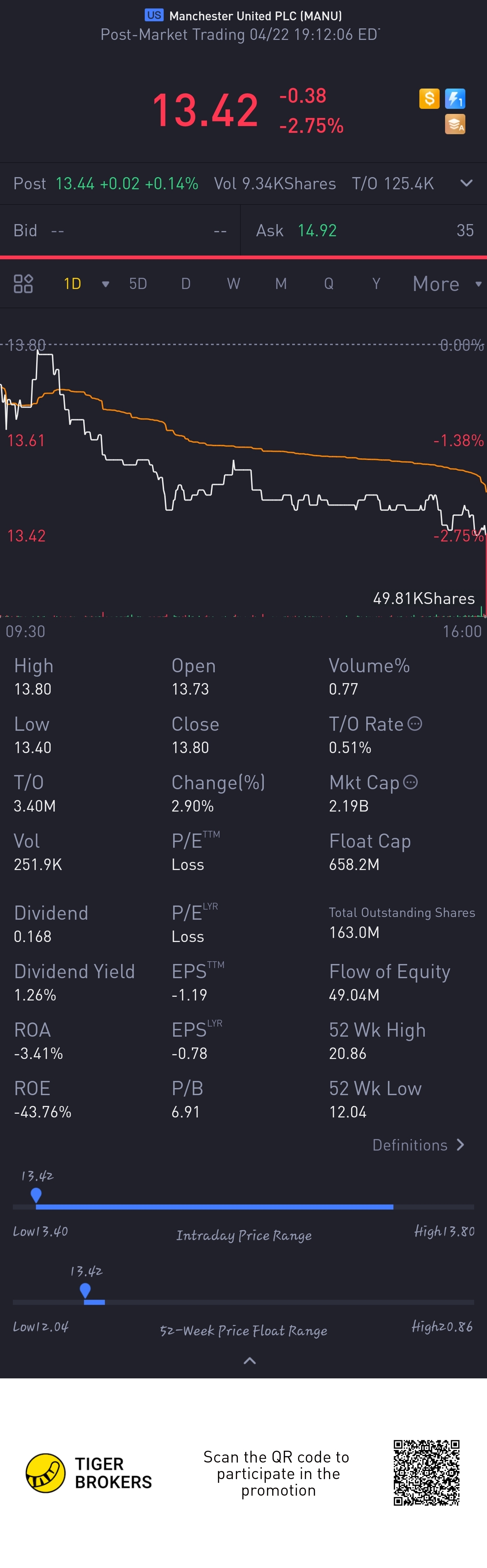Select the M monthly chart tab
The width and height of the screenshot is (487, 1568).
click(281, 284)
